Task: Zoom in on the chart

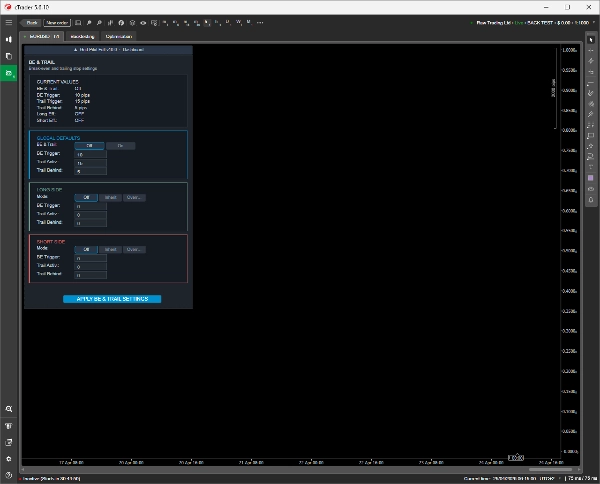Action: click(x=89, y=23)
